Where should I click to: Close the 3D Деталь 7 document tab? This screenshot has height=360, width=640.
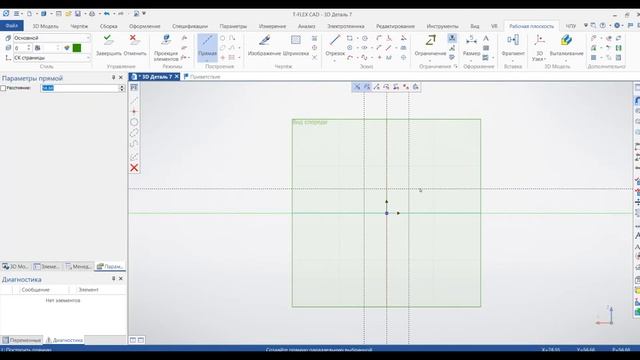coord(177,76)
